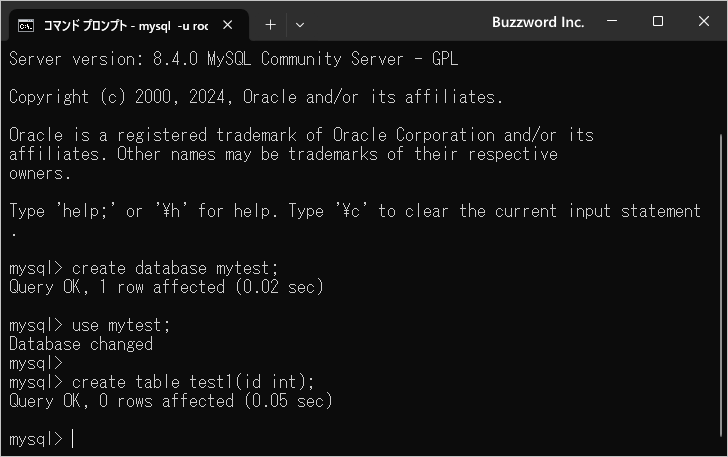Focus the active mysql> prompt with the cursor

42,438
